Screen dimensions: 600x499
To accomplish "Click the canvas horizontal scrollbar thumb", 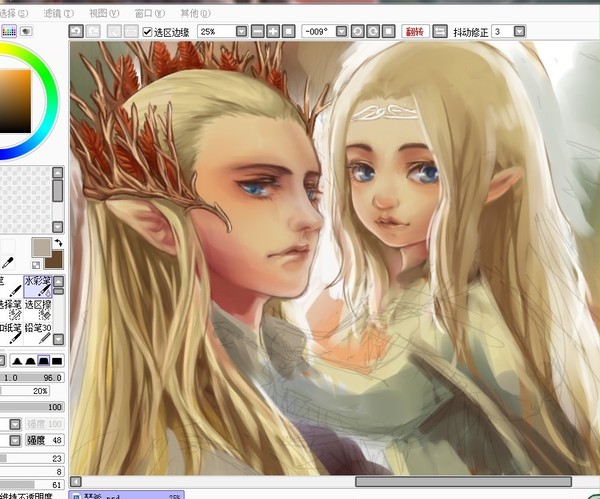I will [463, 482].
